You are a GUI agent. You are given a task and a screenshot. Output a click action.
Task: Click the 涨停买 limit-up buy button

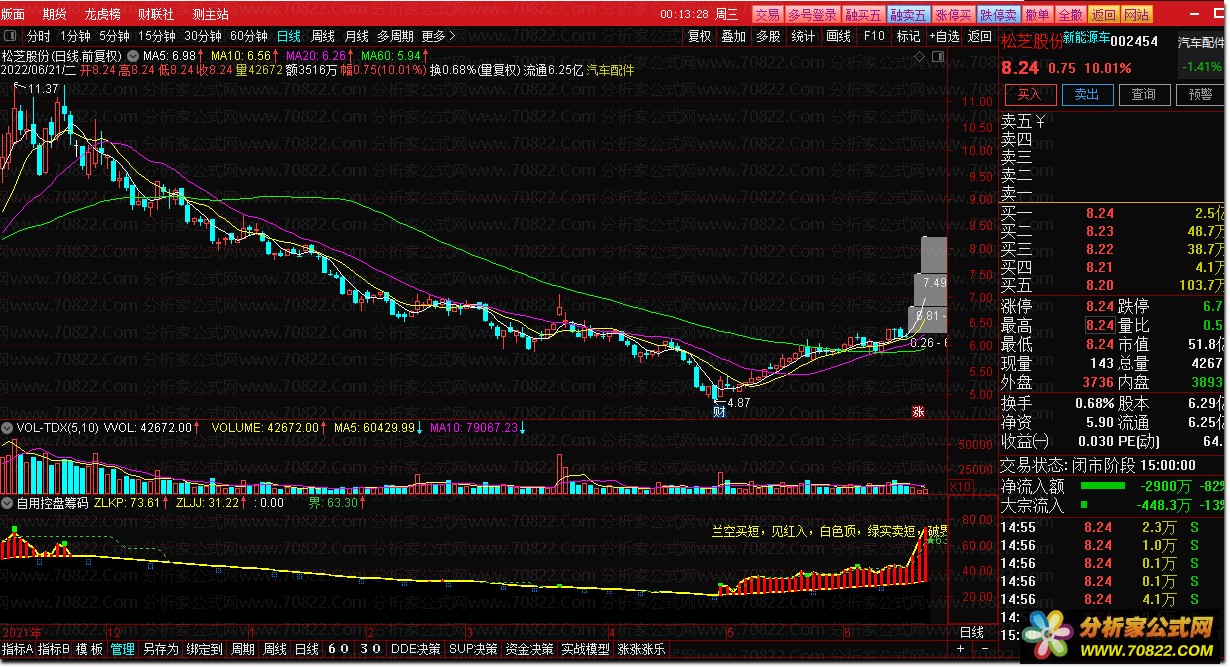pos(953,14)
